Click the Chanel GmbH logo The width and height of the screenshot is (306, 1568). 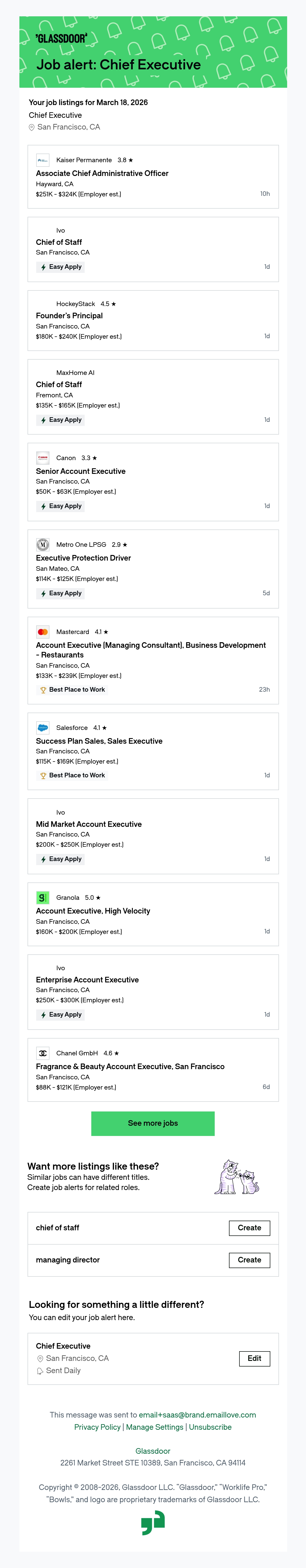[43, 1053]
